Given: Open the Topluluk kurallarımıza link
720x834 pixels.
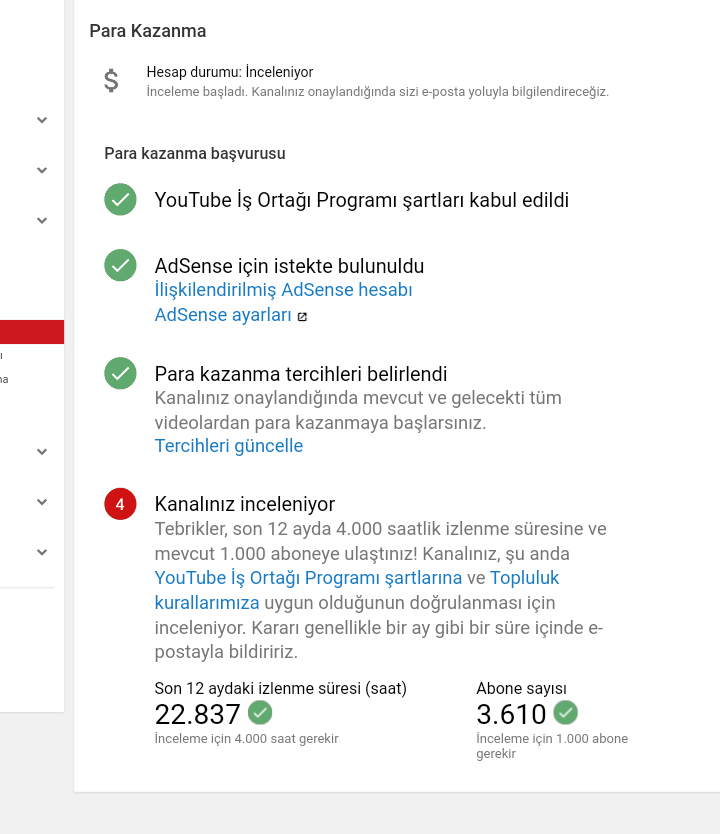Looking at the screenshot, I should (357, 590).
